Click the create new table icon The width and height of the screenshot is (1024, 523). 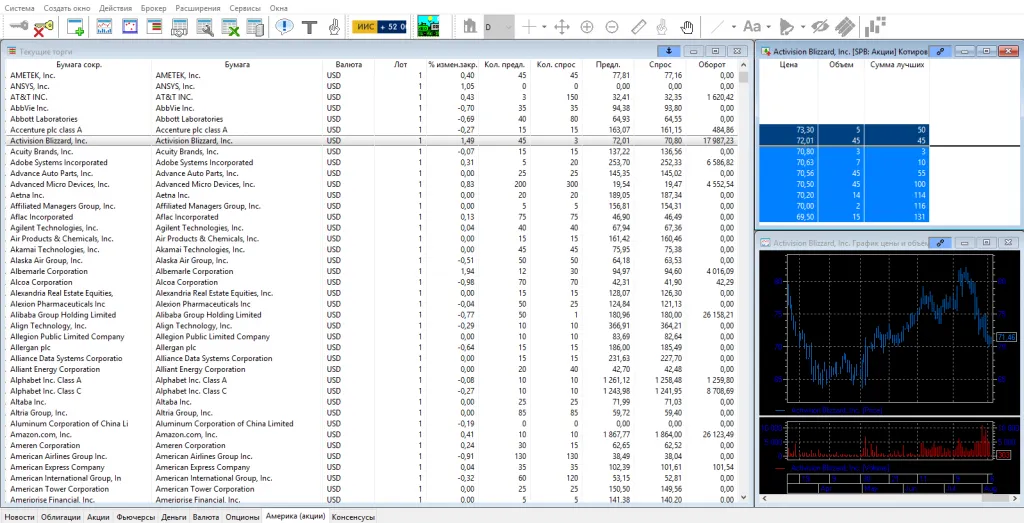(75, 27)
